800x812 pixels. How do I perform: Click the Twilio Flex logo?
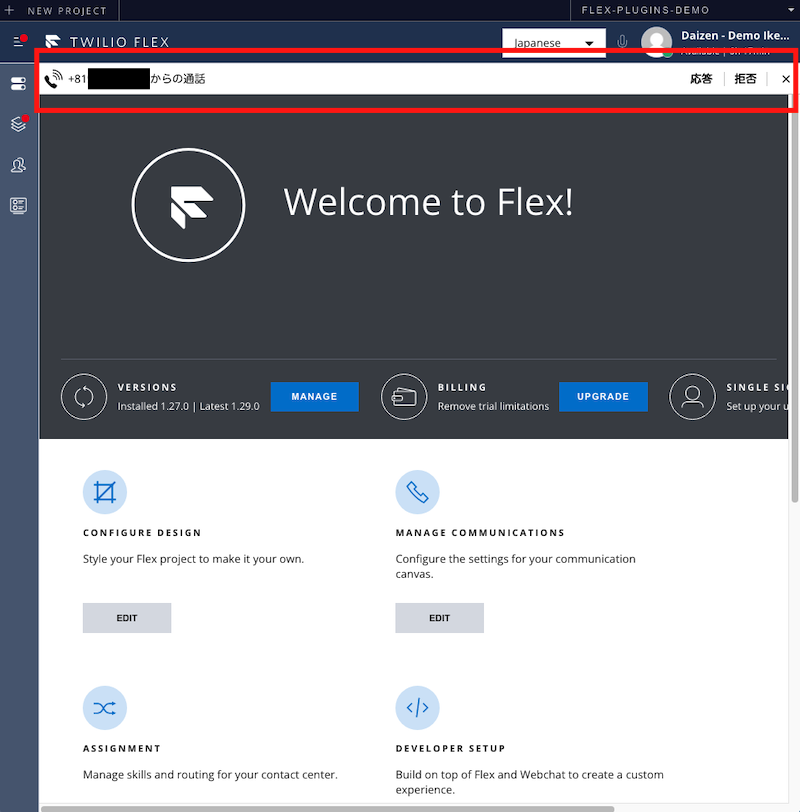coord(53,41)
